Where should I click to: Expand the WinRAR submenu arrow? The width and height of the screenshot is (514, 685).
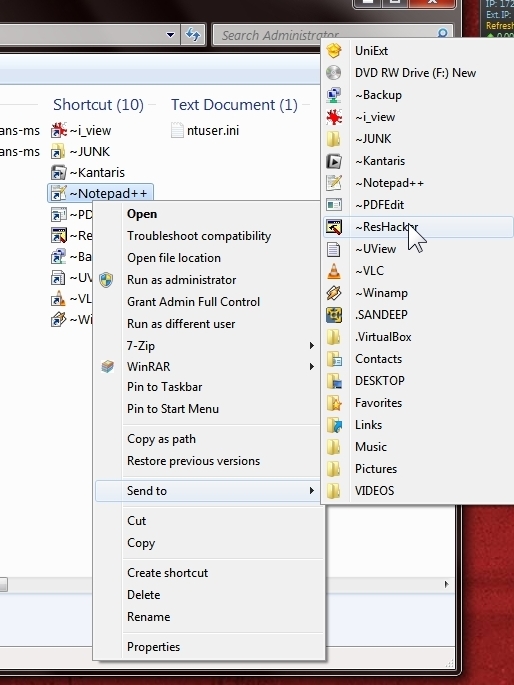click(x=311, y=366)
